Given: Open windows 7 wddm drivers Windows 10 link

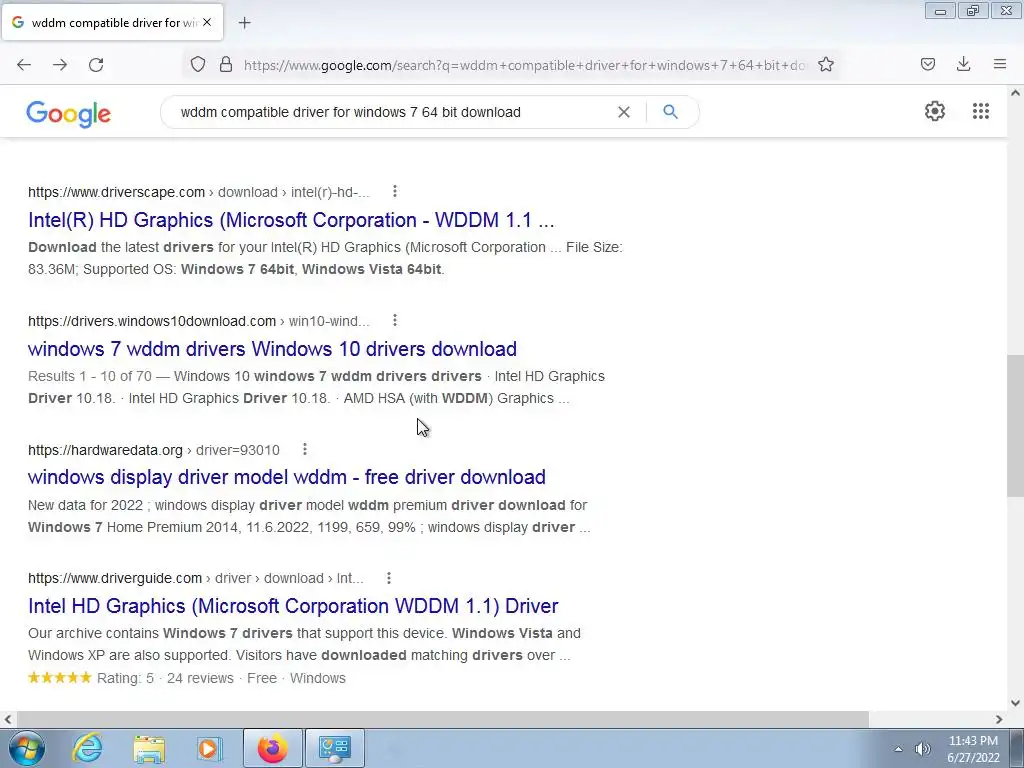Looking at the screenshot, I should pyautogui.click(x=272, y=349).
